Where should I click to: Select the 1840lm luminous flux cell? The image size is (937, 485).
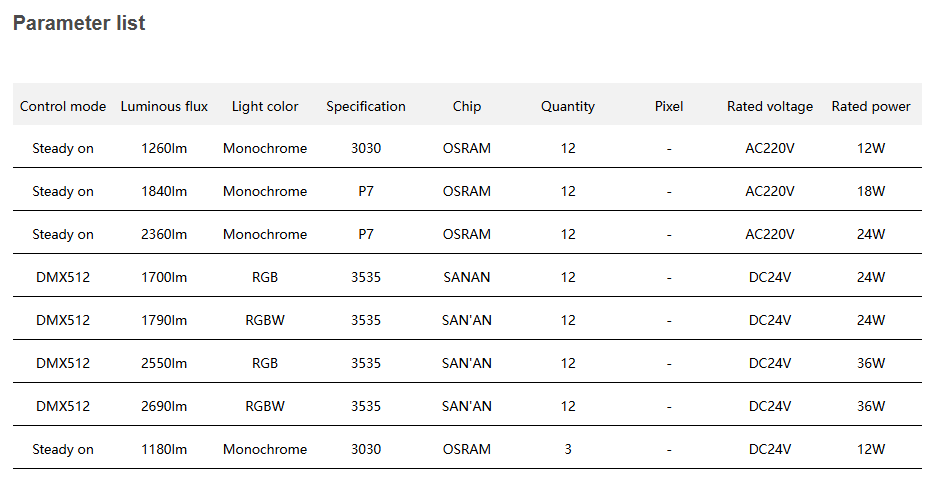pyautogui.click(x=164, y=191)
